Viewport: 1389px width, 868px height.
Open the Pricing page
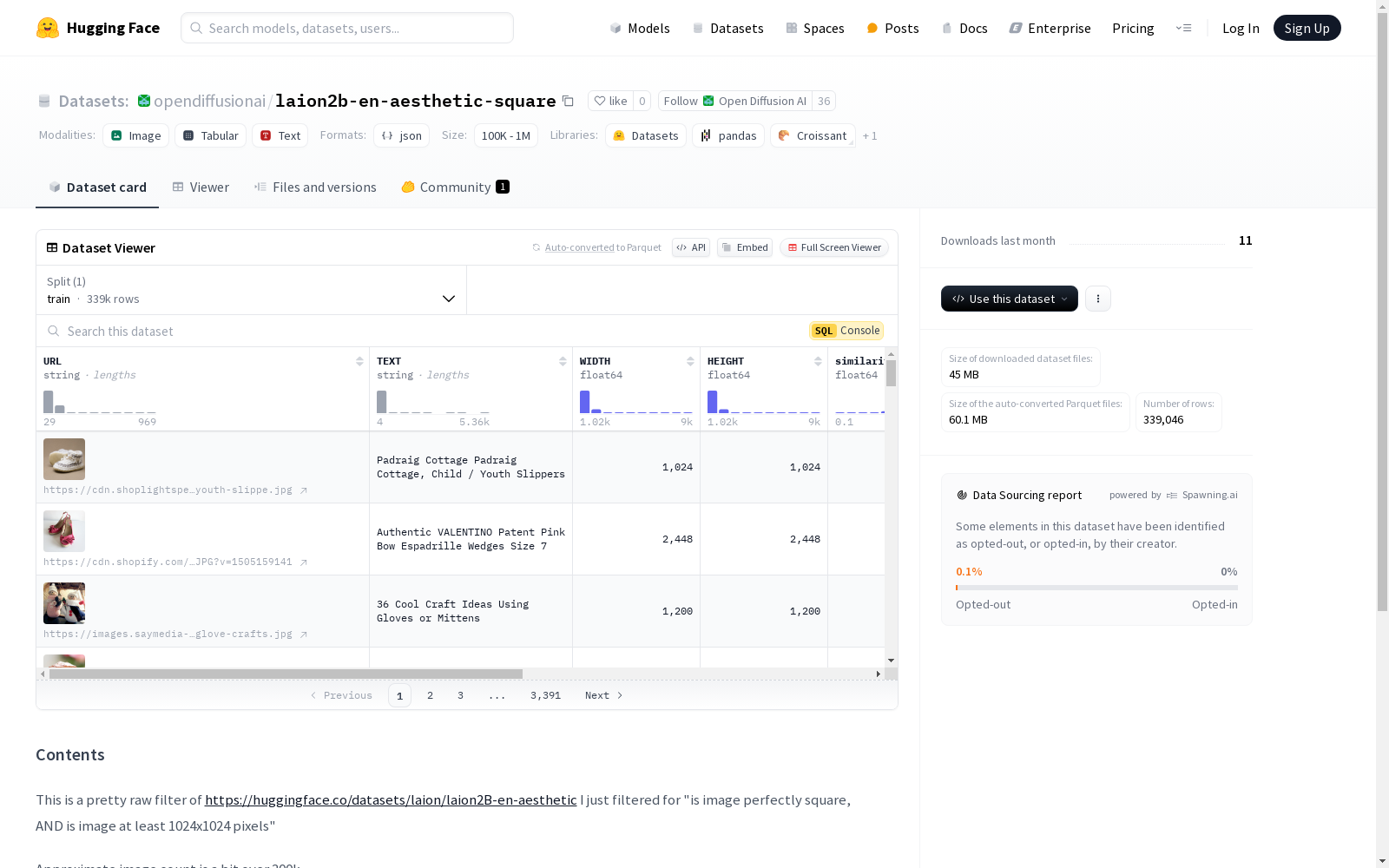(x=1133, y=28)
